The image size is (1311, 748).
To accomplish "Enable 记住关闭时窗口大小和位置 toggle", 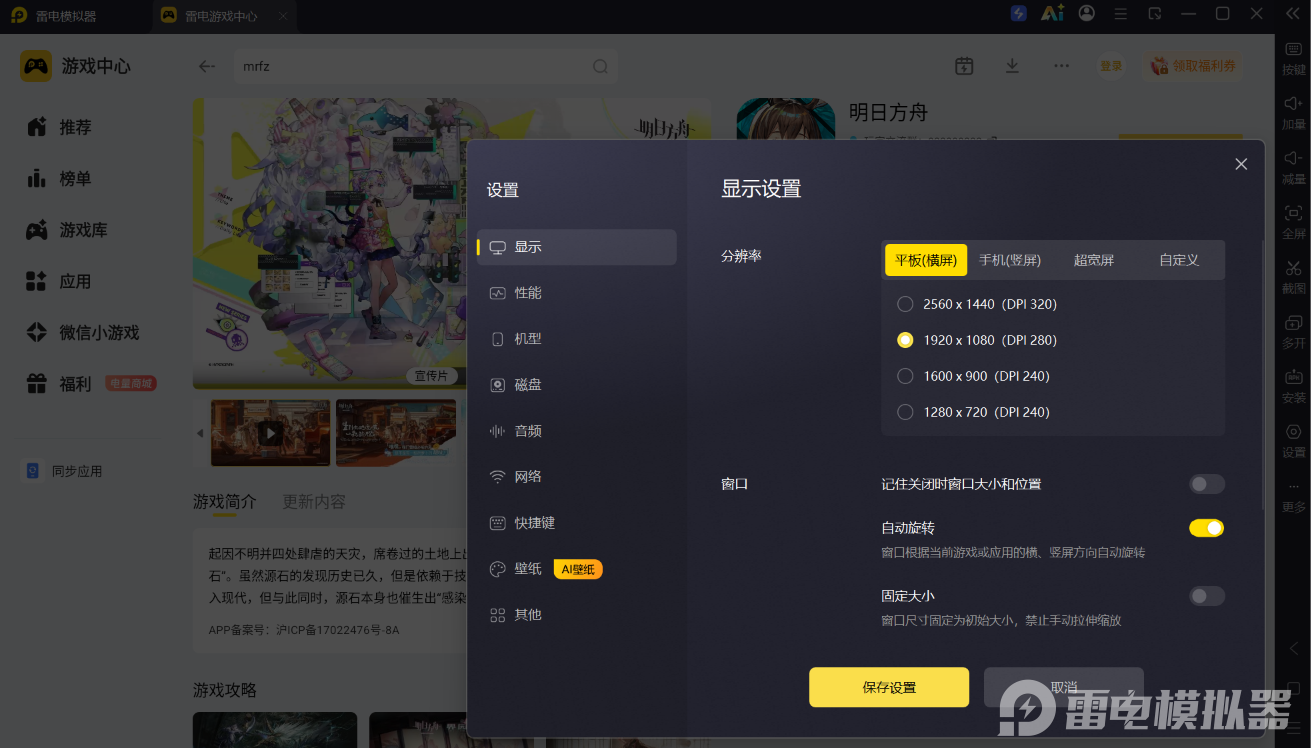I will 1207,484.
